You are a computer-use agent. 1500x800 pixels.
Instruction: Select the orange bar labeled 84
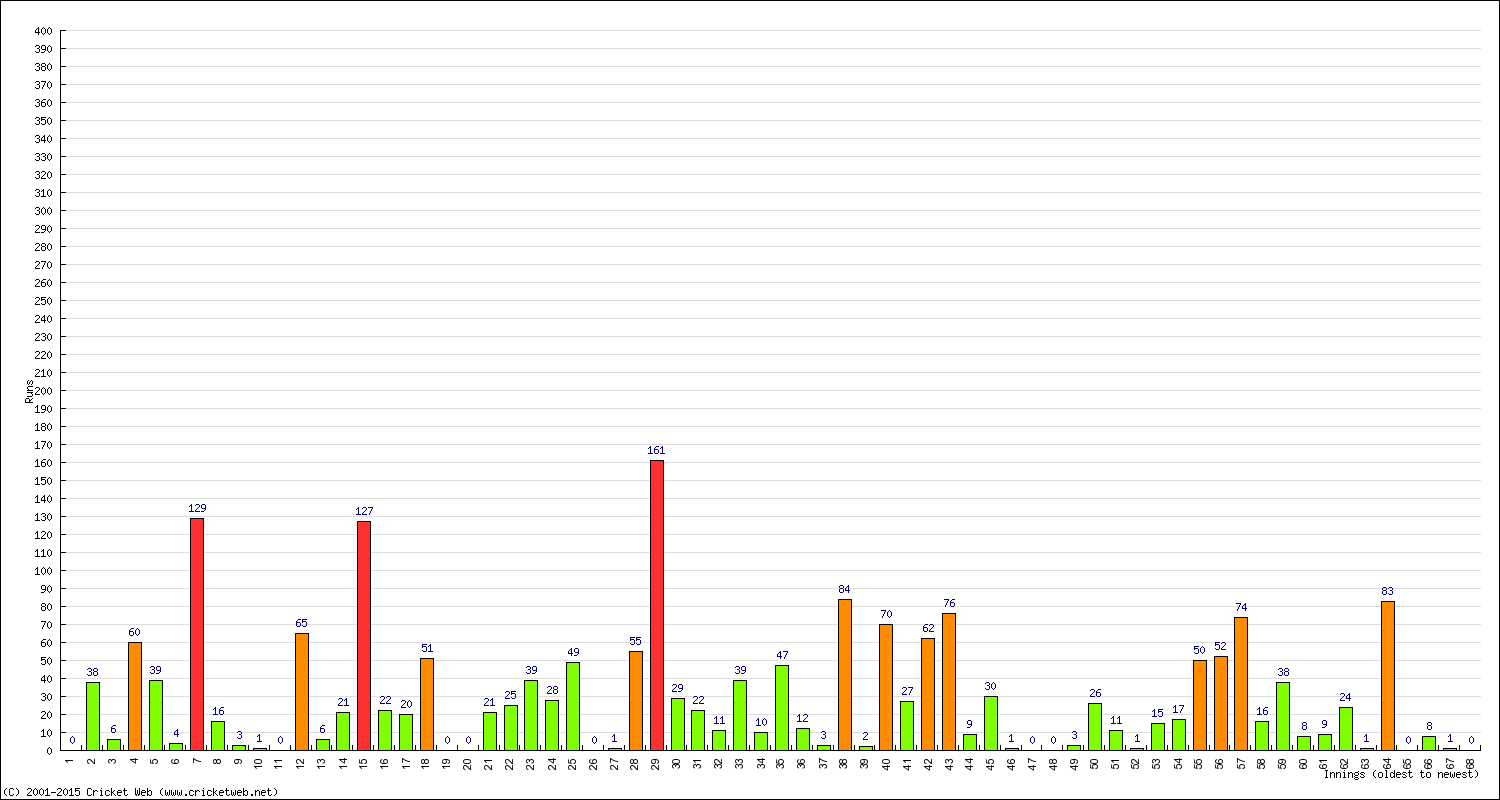845,674
